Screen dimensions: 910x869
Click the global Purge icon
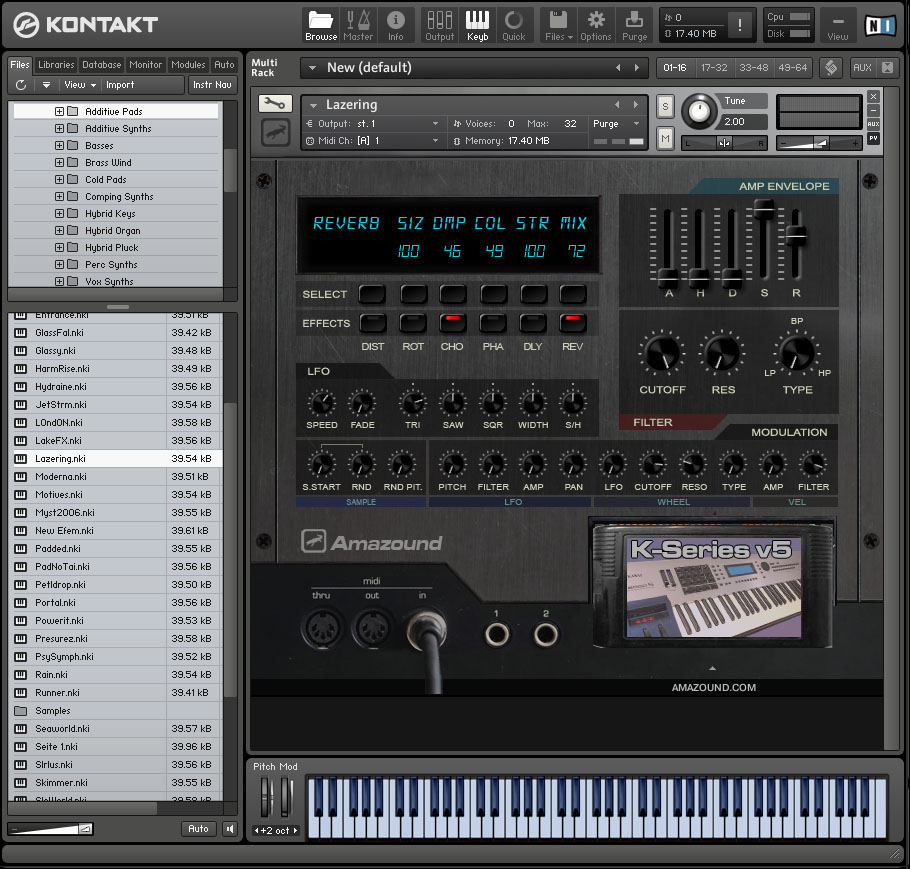(634, 26)
